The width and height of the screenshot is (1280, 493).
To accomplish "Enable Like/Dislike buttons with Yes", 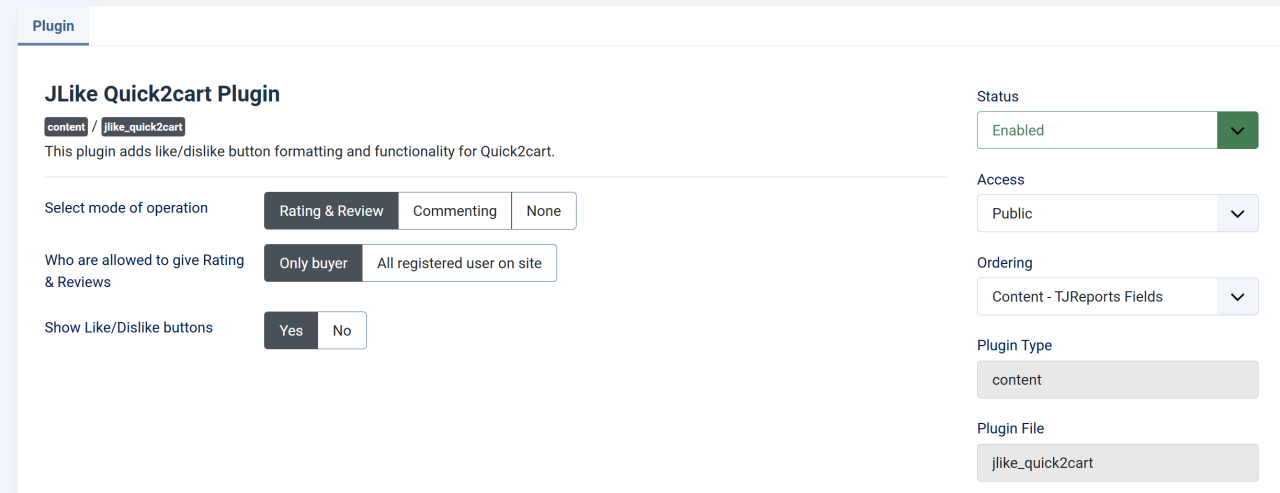I will pos(291,330).
